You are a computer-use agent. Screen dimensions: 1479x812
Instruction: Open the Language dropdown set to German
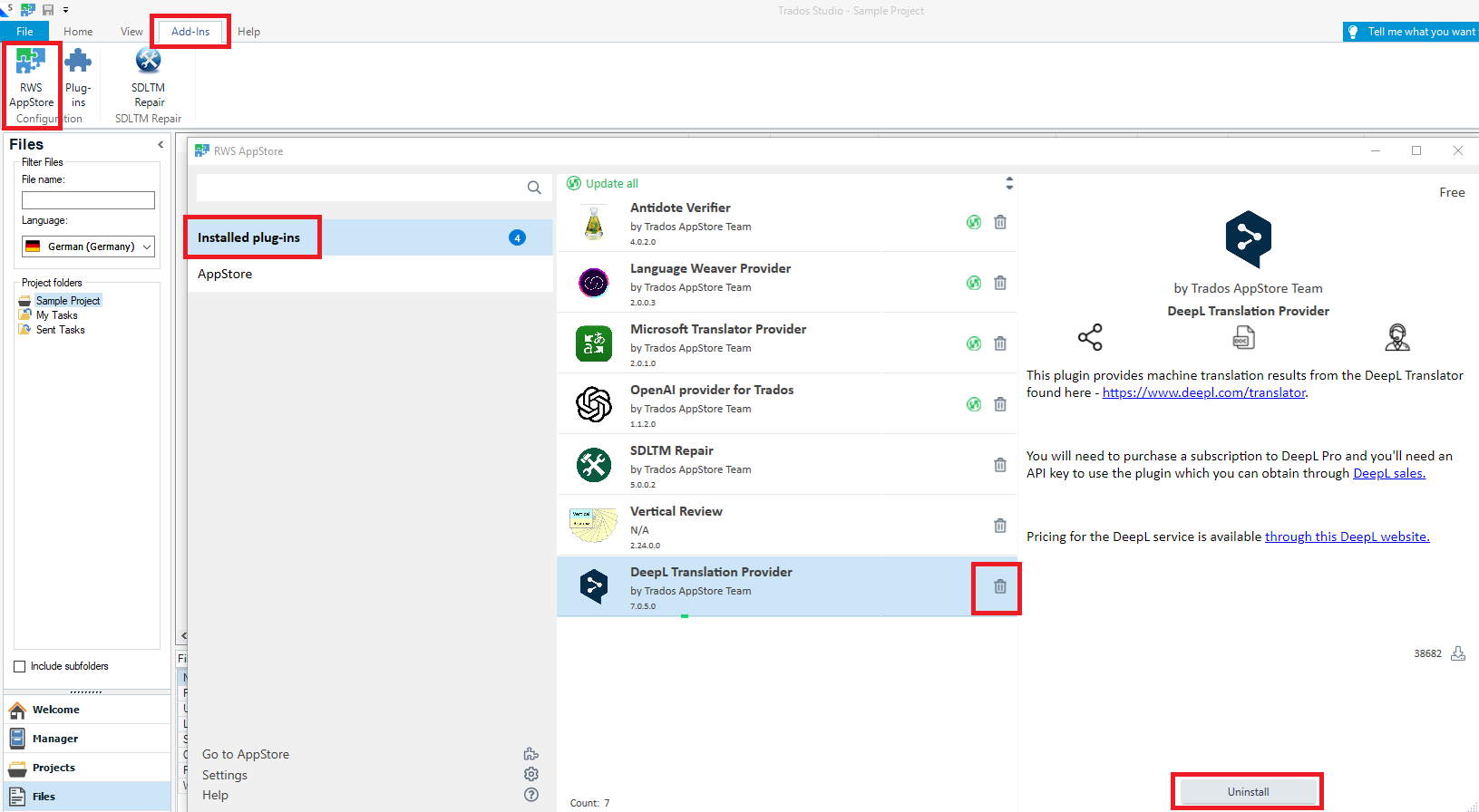tap(88, 246)
